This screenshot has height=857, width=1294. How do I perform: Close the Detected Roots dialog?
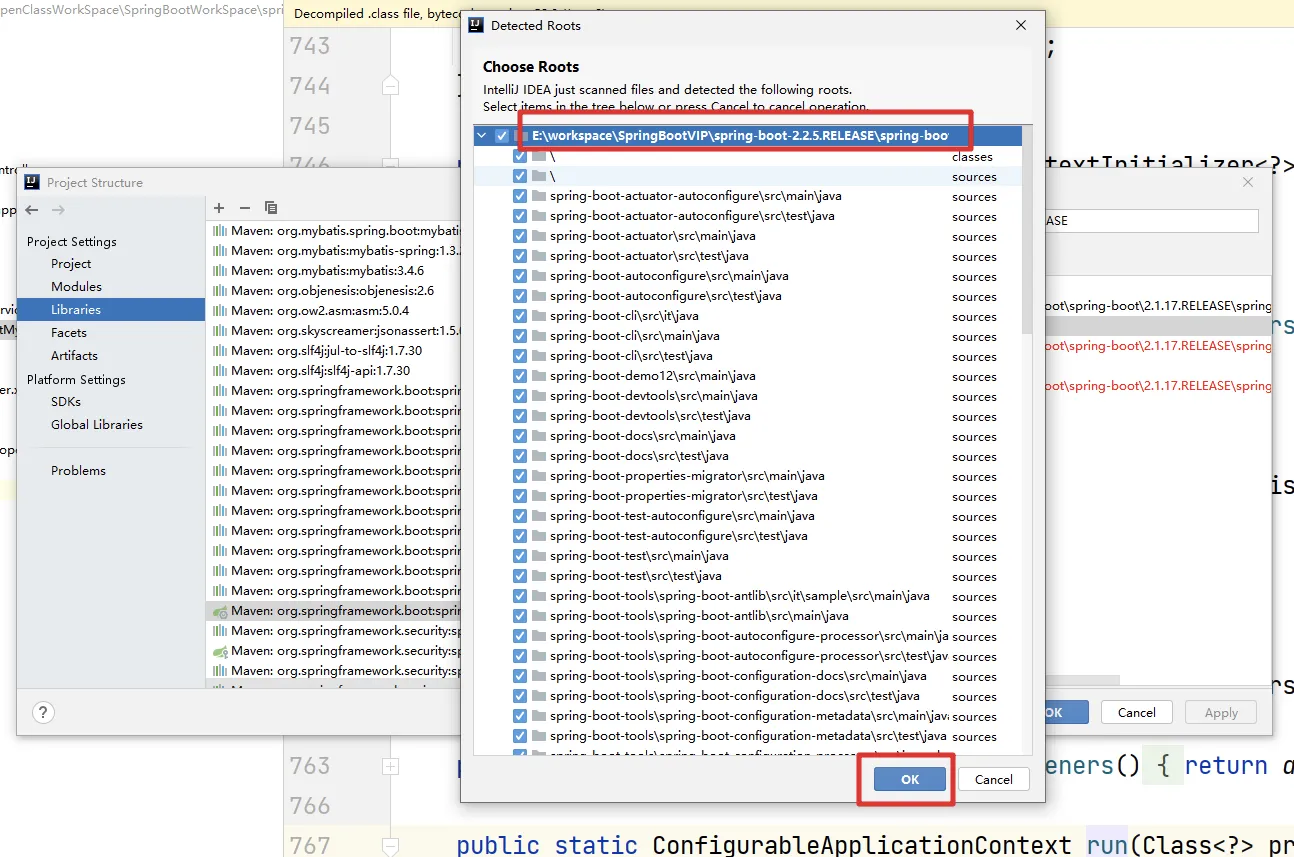(x=1020, y=25)
